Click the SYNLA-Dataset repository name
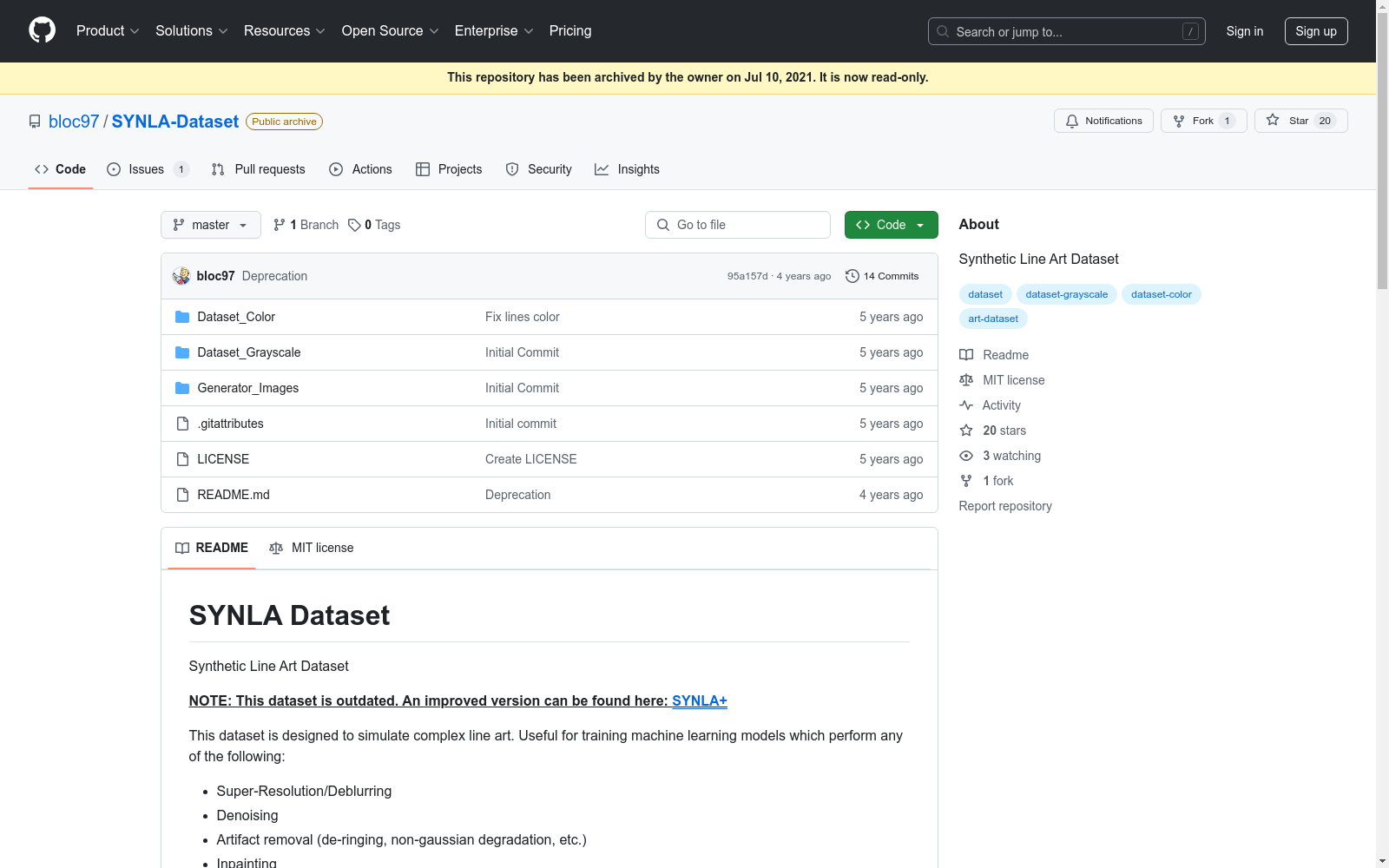Screen dimensions: 1389x868 click(175, 122)
